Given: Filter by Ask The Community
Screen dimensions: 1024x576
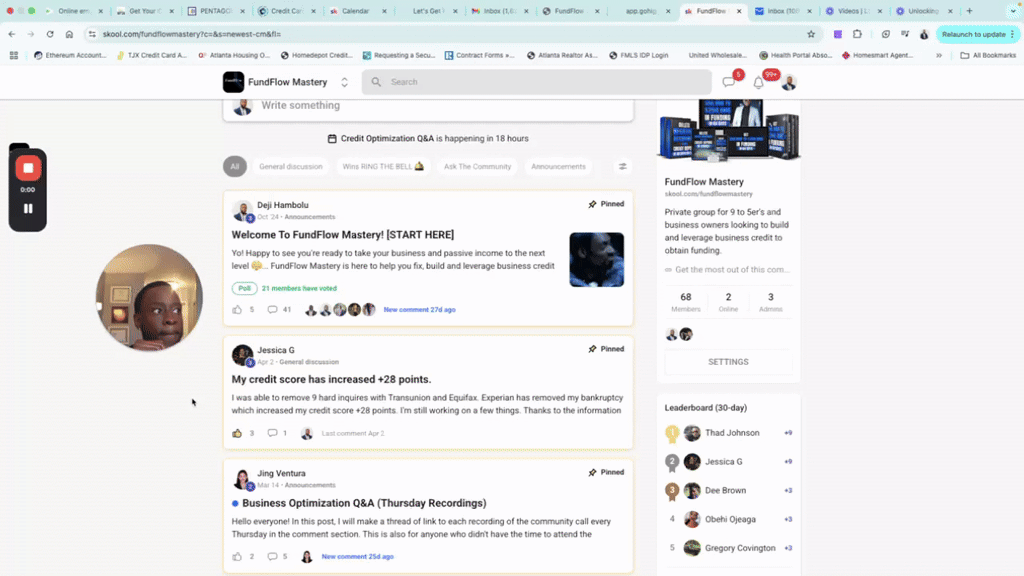Looking at the screenshot, I should click(x=477, y=167).
